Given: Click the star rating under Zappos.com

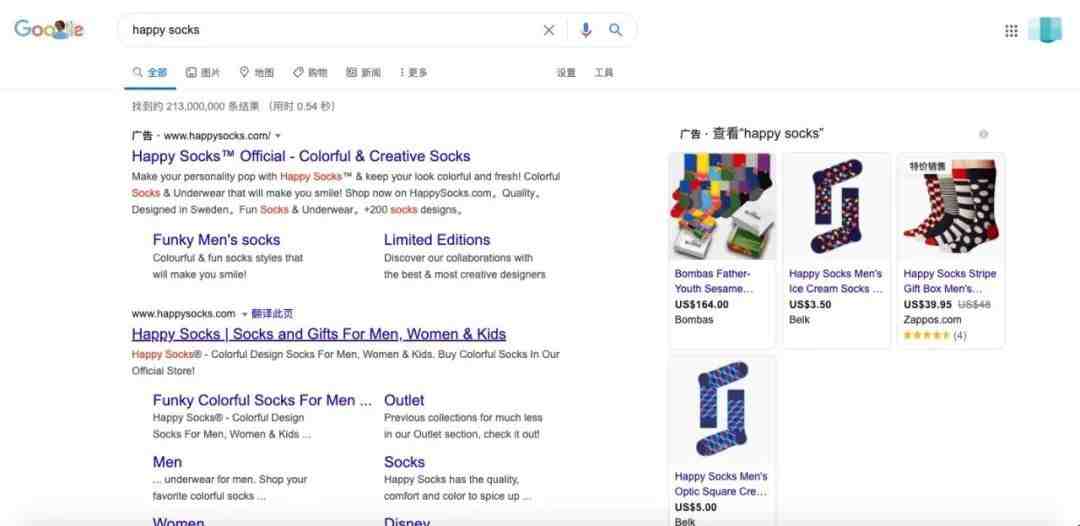Looking at the screenshot, I should click(926, 335).
